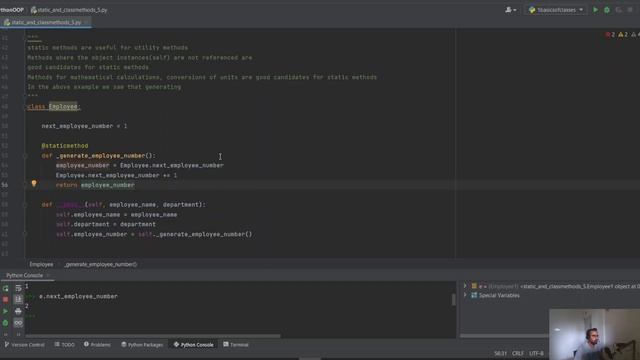Click the console input prompt line

(241, 316)
